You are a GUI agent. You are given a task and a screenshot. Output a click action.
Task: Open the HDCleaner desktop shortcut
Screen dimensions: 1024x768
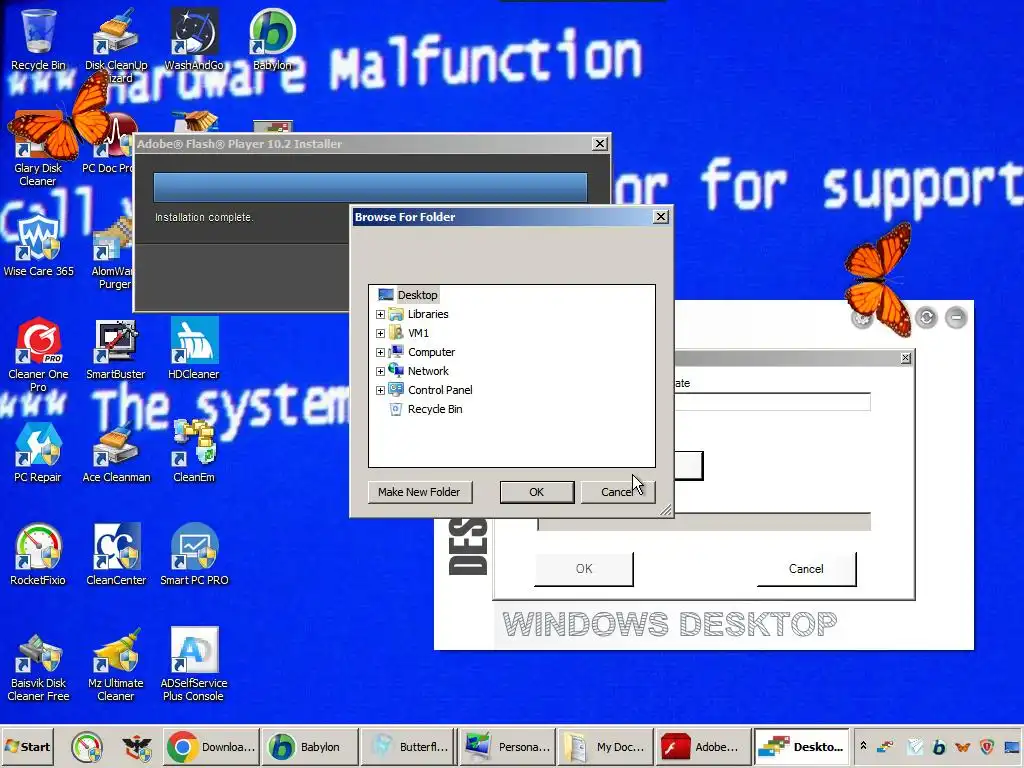coord(194,348)
